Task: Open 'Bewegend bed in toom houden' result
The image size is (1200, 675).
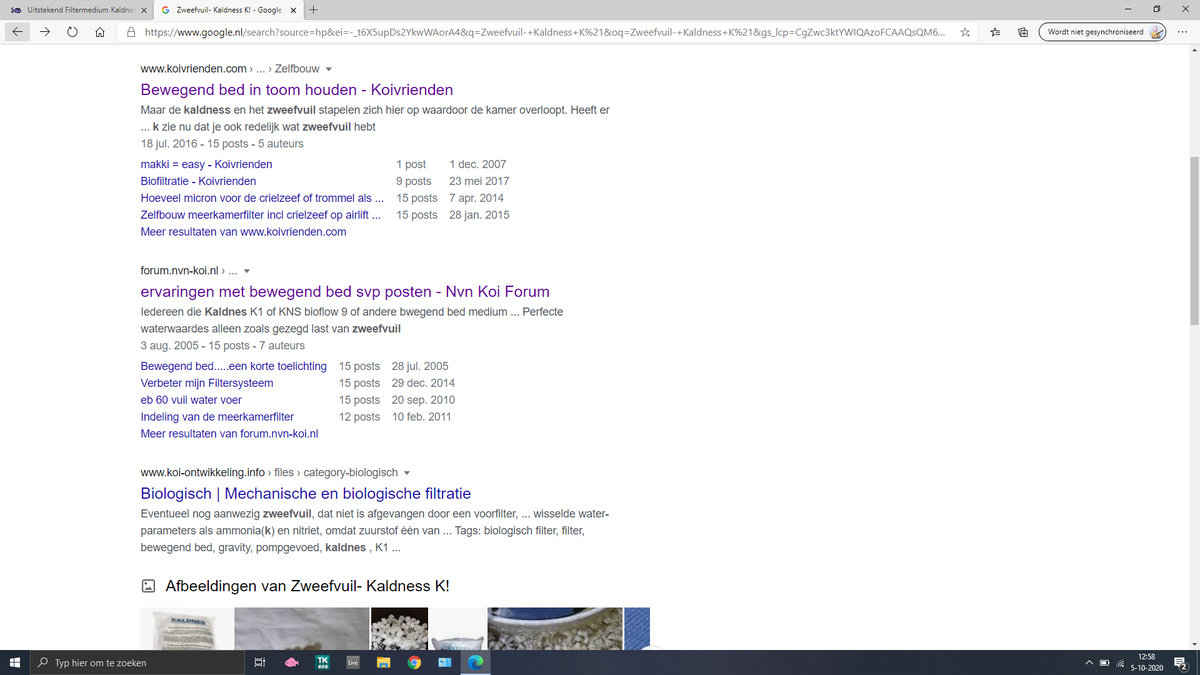Action: click(296, 90)
